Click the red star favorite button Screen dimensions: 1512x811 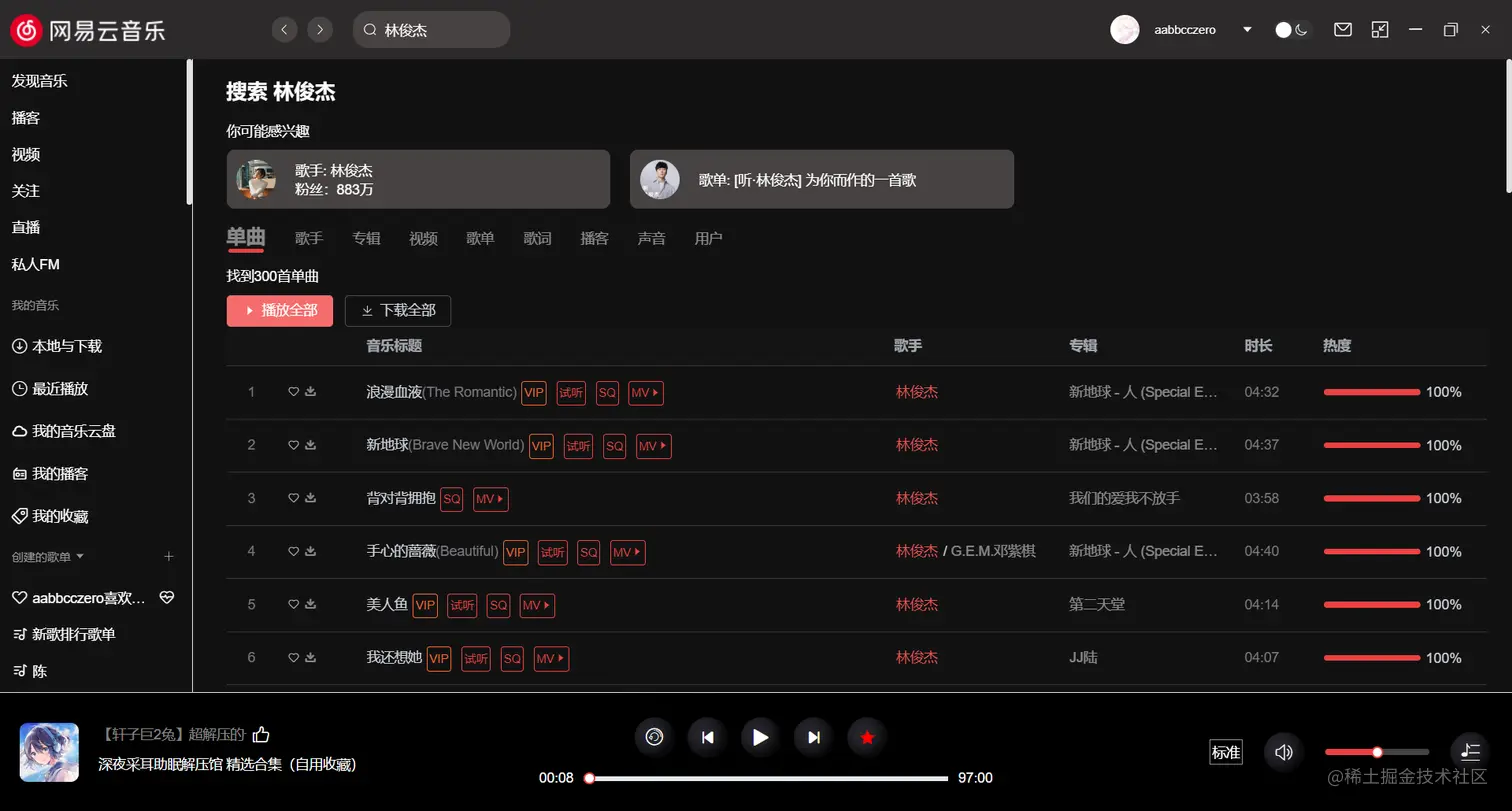pos(867,738)
